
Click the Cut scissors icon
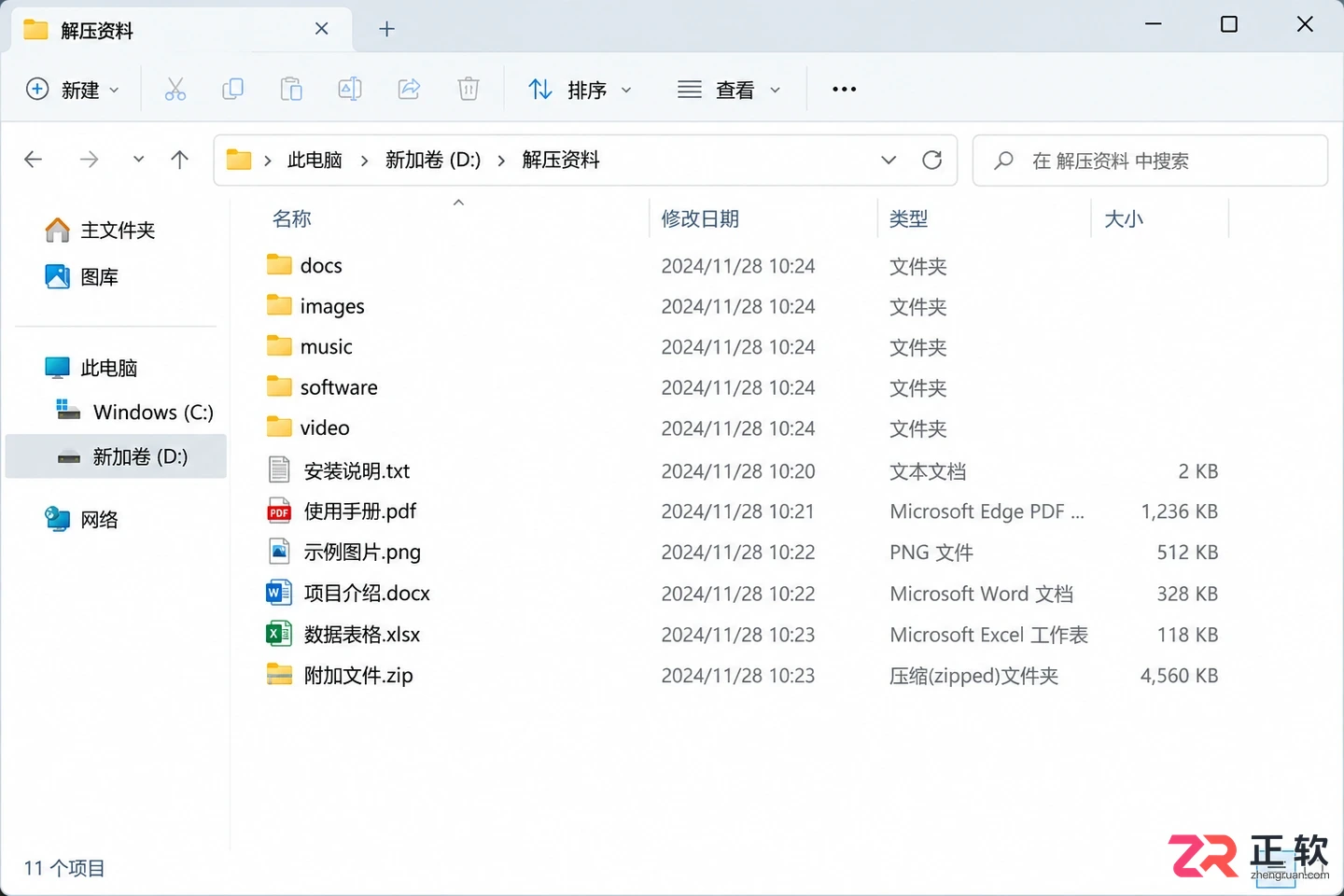point(175,90)
